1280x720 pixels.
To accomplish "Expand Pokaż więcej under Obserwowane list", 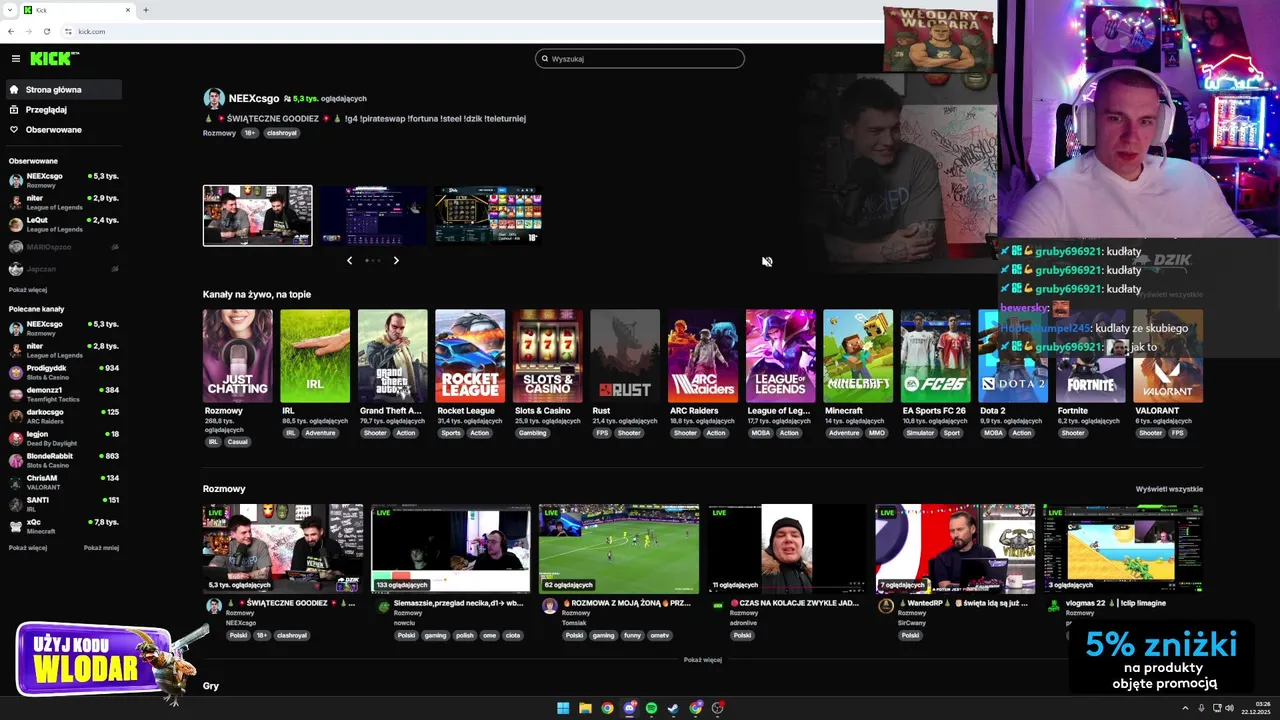I will (28, 290).
